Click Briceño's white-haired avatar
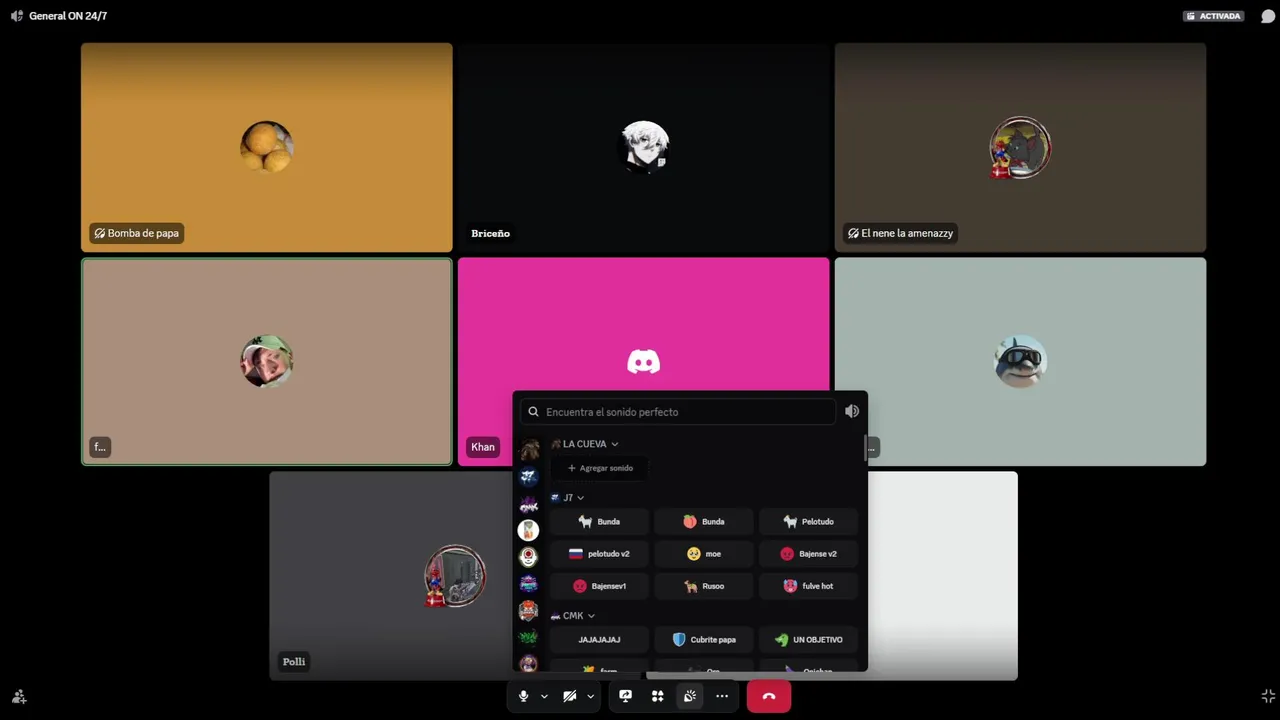The image size is (1280, 720). point(644,147)
